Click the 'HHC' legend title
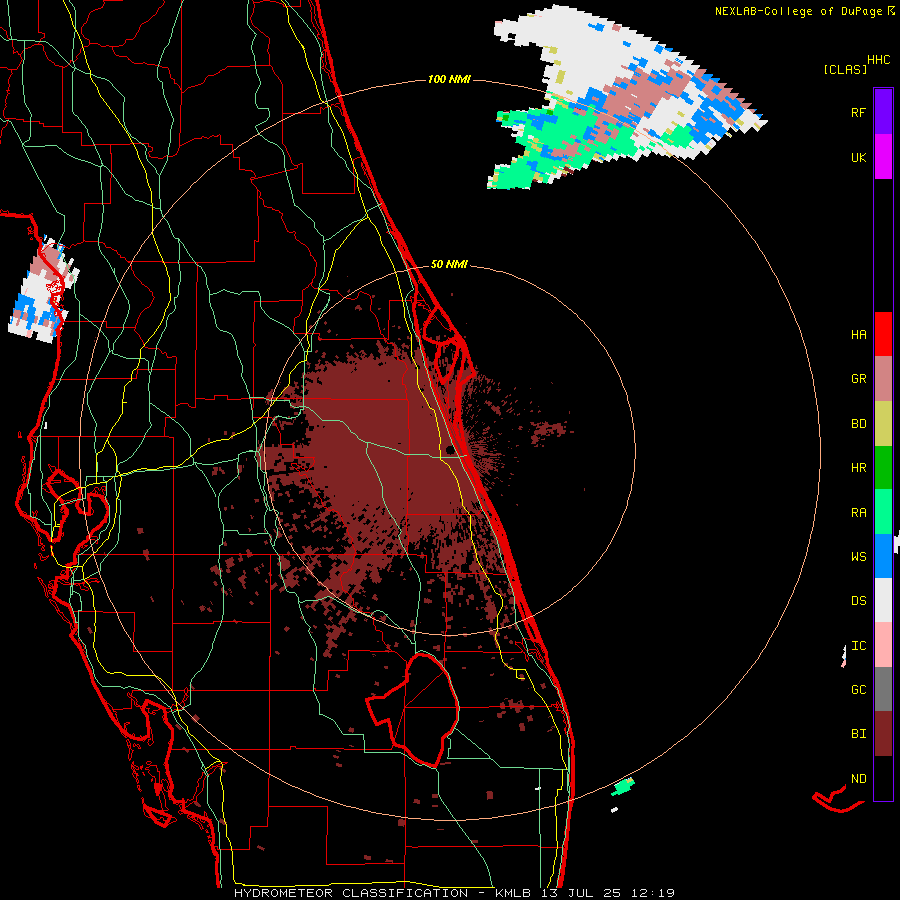 coord(879,60)
